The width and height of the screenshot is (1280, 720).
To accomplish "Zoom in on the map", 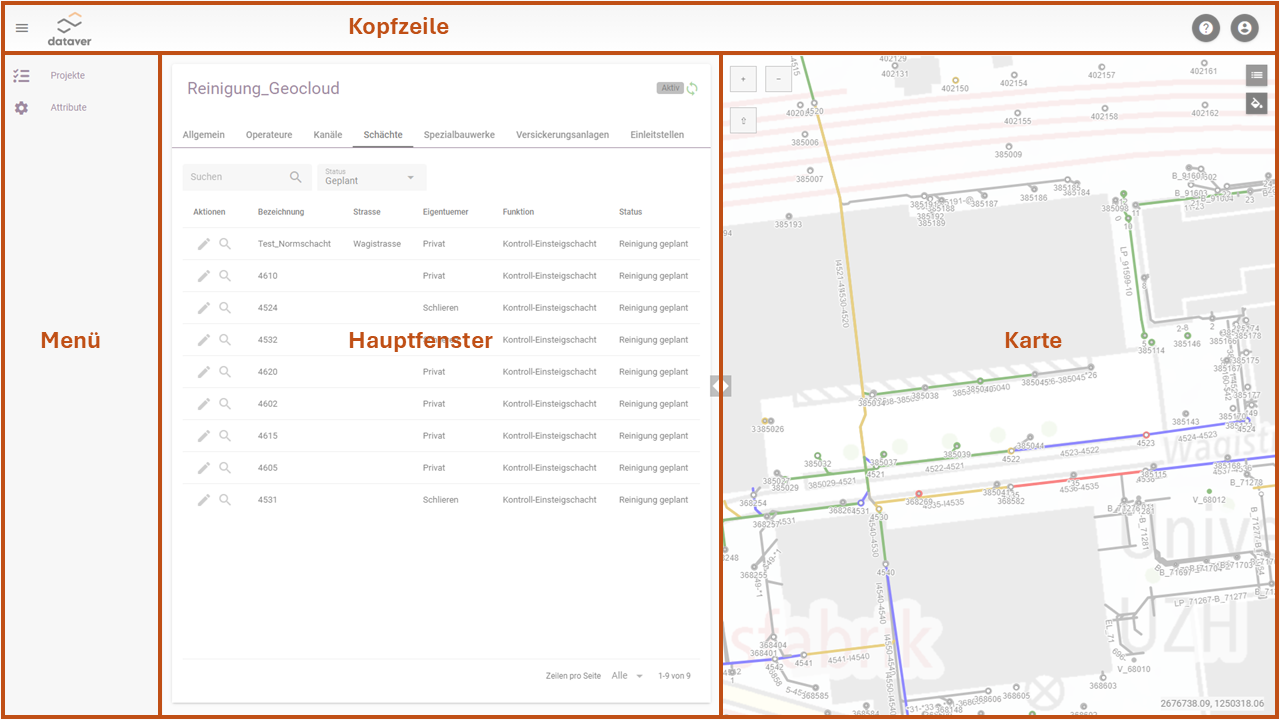I will (743, 79).
